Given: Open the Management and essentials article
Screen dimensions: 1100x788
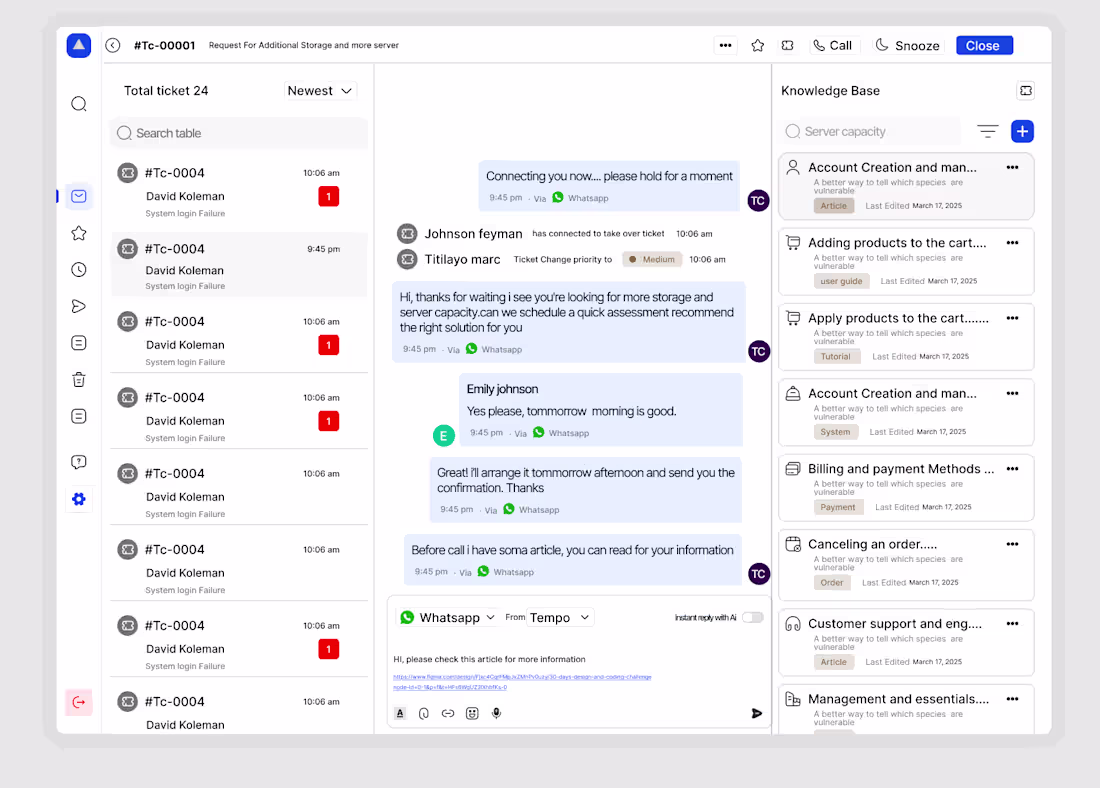Looking at the screenshot, I should (906, 710).
